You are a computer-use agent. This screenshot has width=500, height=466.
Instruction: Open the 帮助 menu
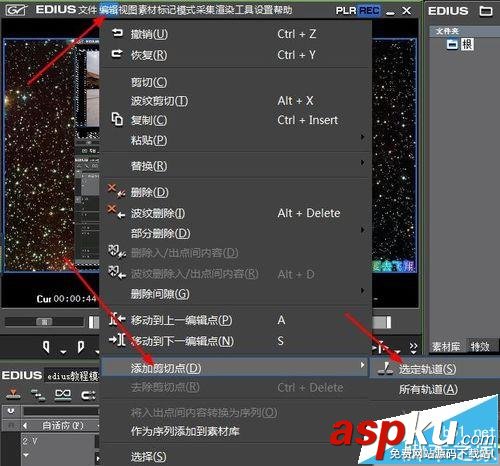pyautogui.click(x=283, y=10)
